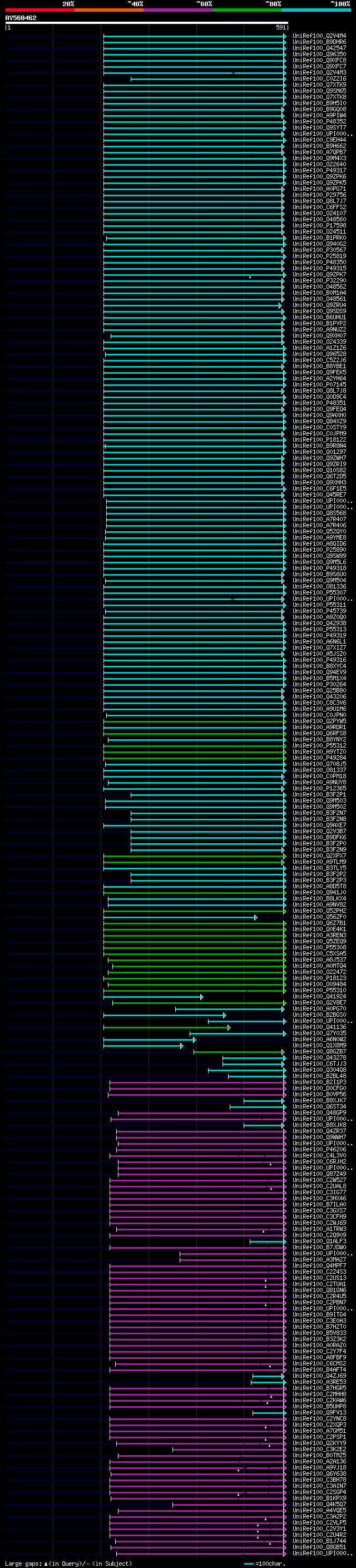Open hit UniRef100_Q42547
The width and height of the screenshot is (356, 1568).
(x=319, y=48)
